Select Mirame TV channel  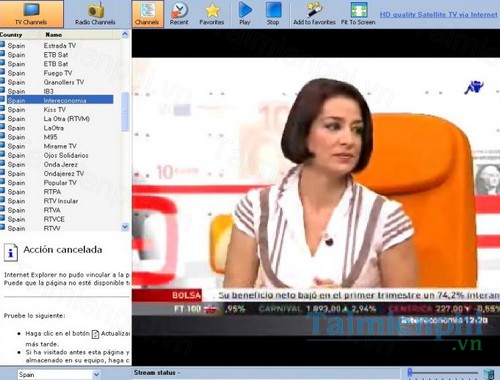60,146
